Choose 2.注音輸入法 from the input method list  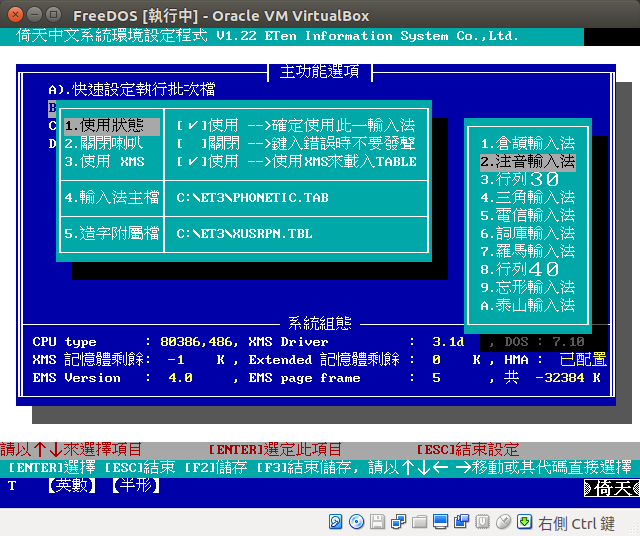point(528,162)
